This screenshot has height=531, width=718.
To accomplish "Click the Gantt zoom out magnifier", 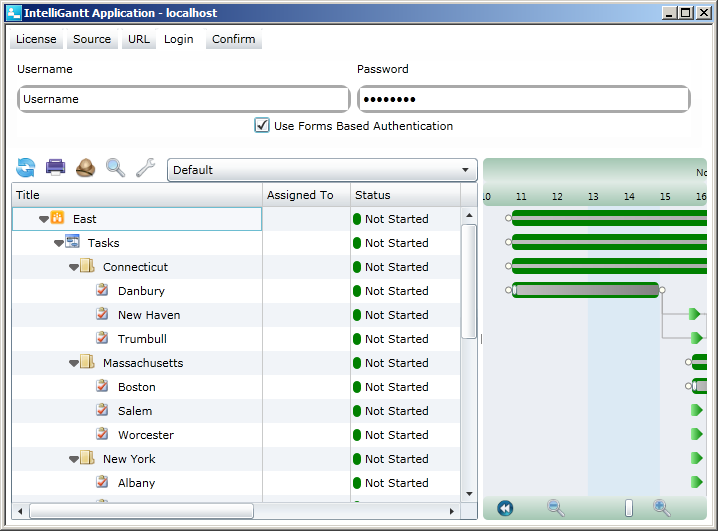I will [555, 508].
